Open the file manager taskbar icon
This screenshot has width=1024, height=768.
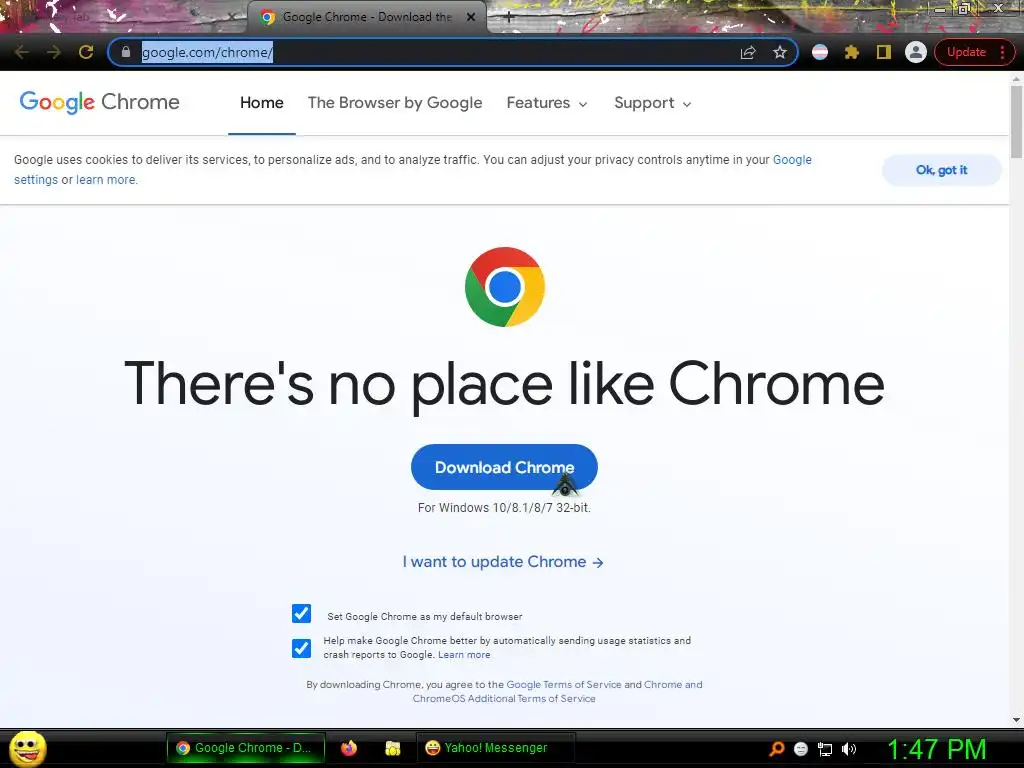coord(392,748)
